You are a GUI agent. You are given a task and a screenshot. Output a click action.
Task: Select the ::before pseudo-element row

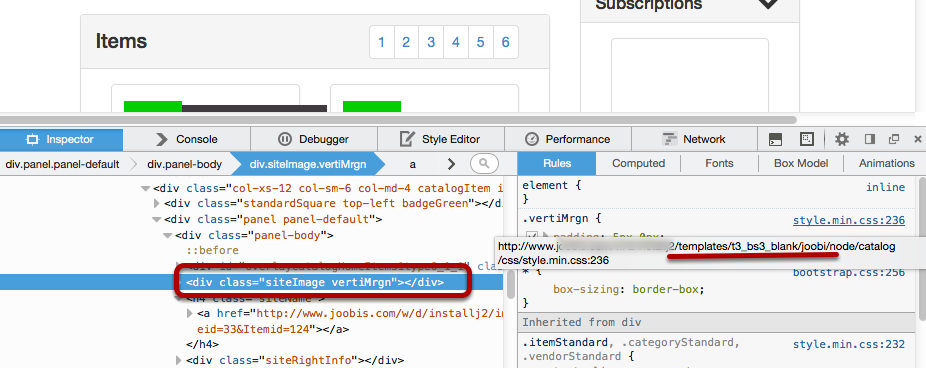[213, 250]
